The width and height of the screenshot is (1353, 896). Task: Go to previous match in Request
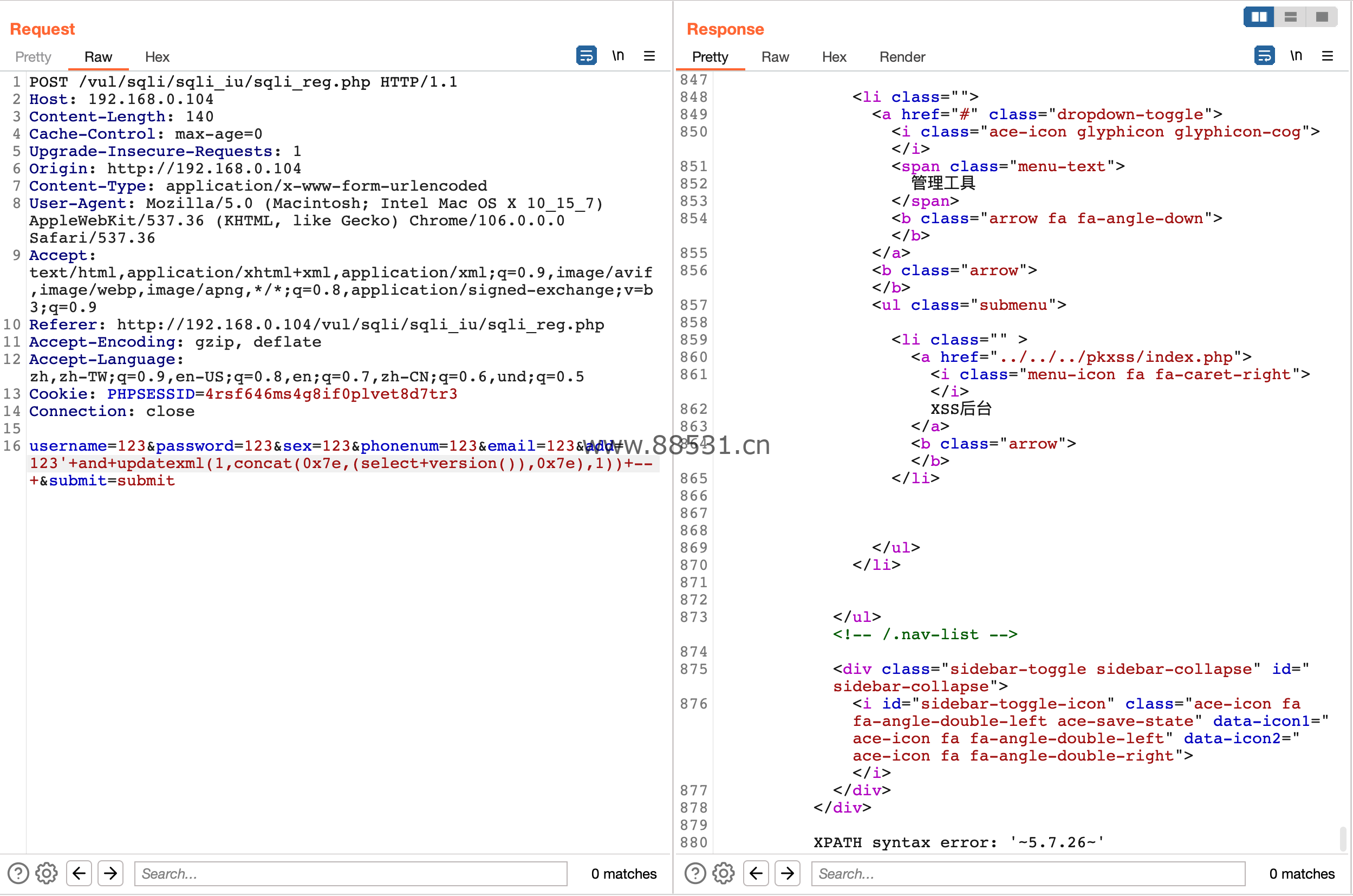tap(79, 873)
